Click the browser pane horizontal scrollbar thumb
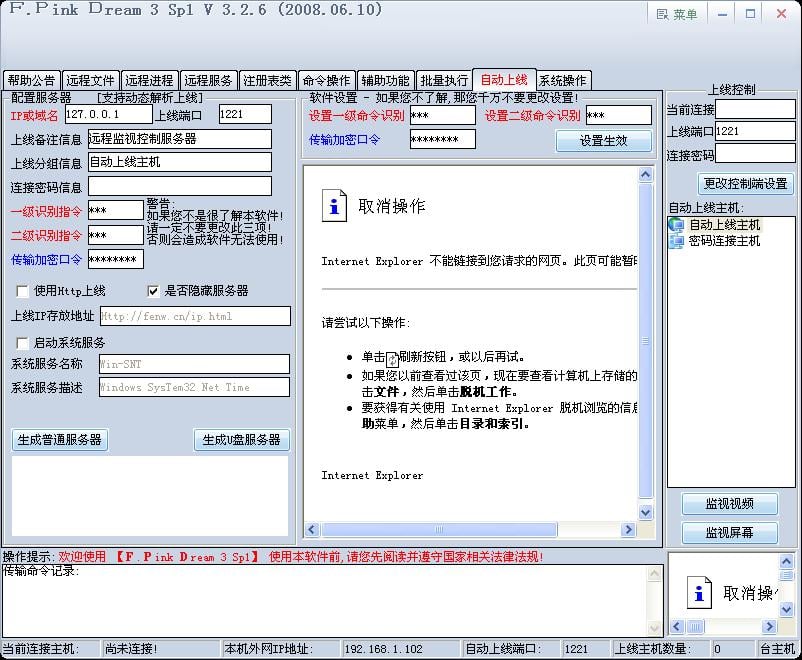 [x=439, y=530]
